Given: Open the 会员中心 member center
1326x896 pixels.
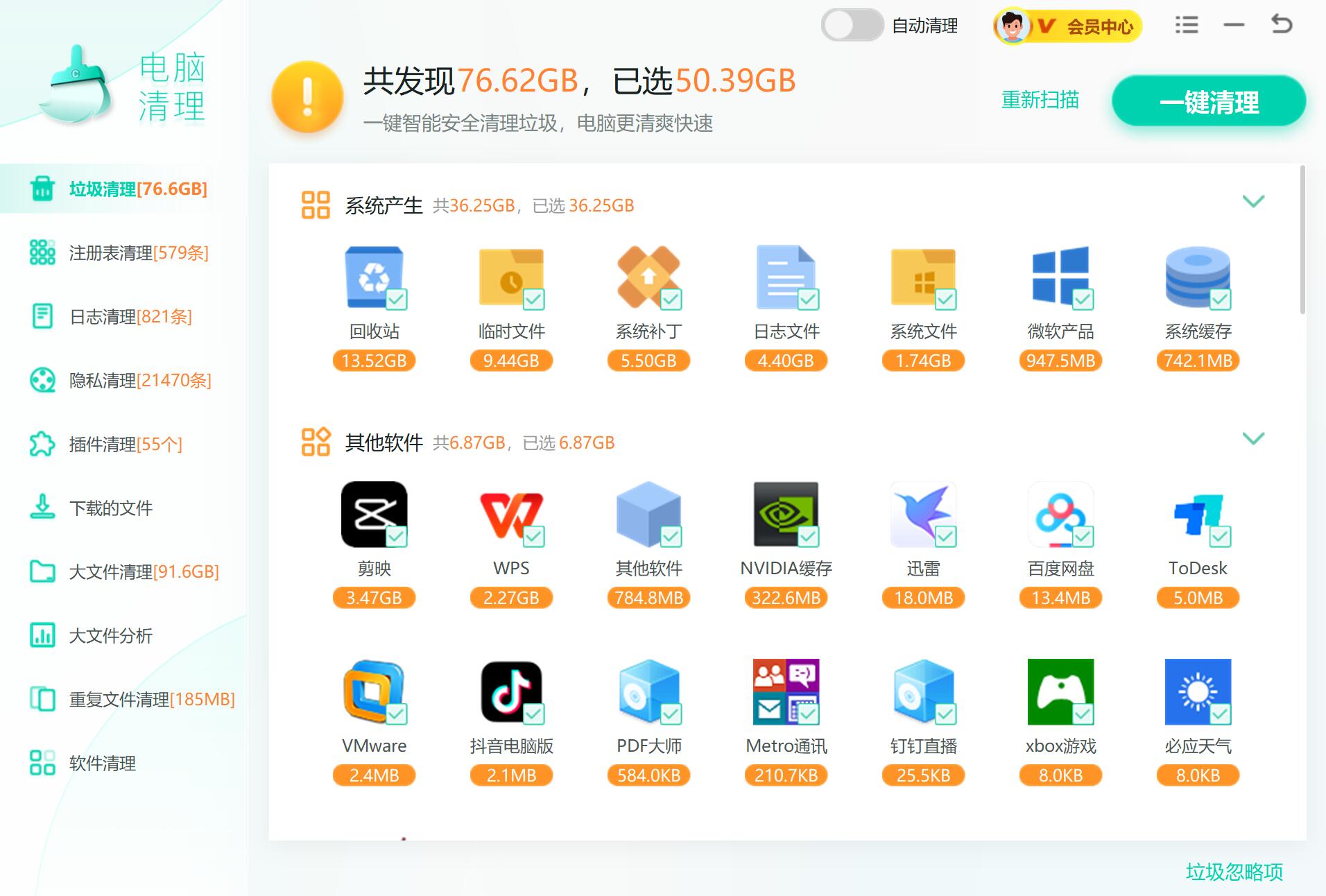Looking at the screenshot, I should [1068, 26].
